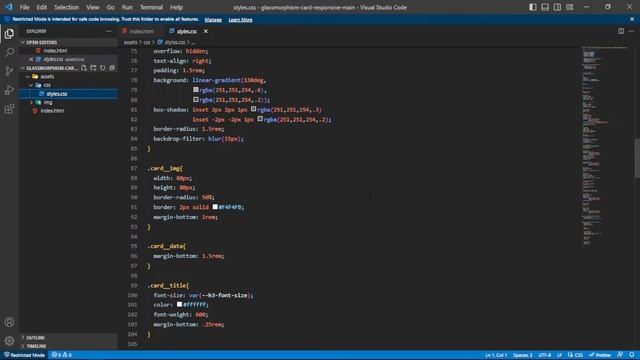Click the VS Code logo icon
The image size is (640, 360).
pos(9,7)
